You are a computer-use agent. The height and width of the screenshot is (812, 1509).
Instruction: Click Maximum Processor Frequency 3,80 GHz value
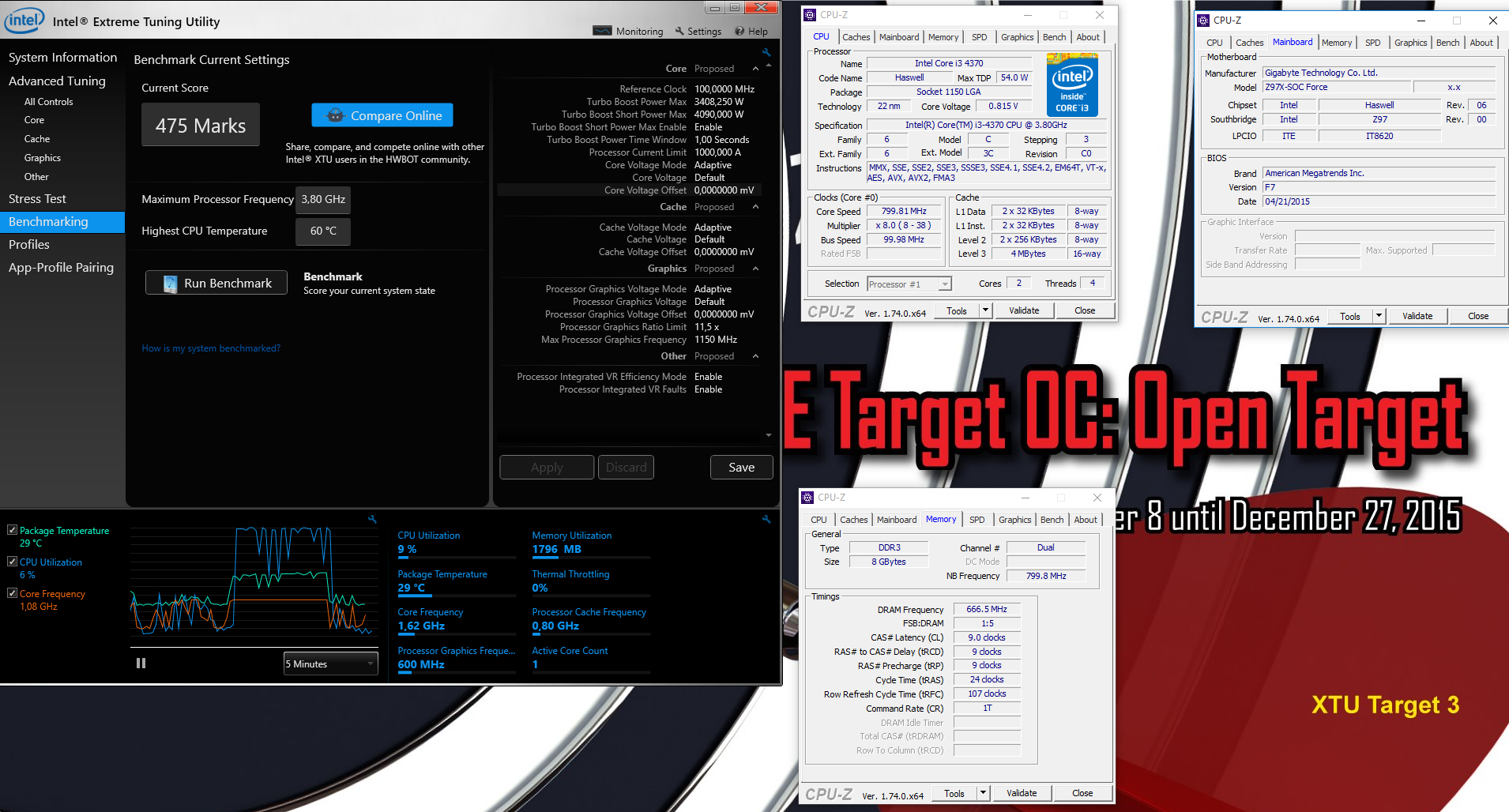tap(323, 199)
